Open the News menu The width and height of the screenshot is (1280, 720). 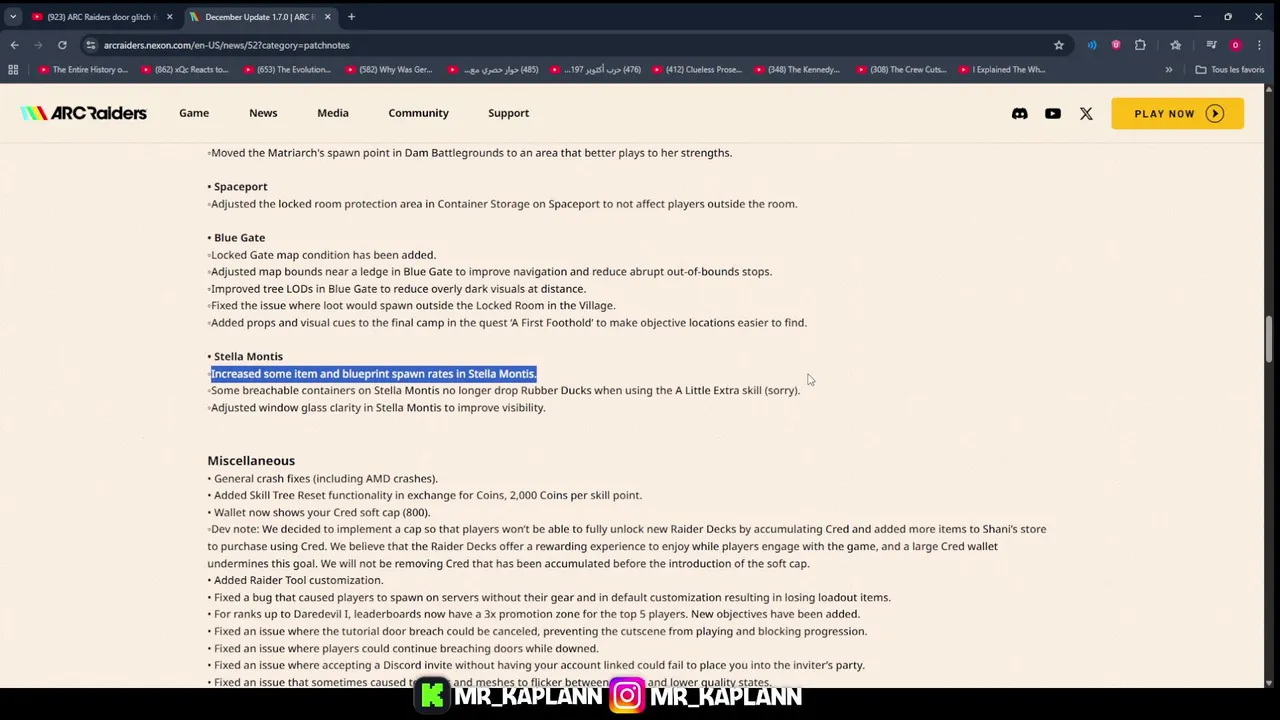pyautogui.click(x=263, y=113)
